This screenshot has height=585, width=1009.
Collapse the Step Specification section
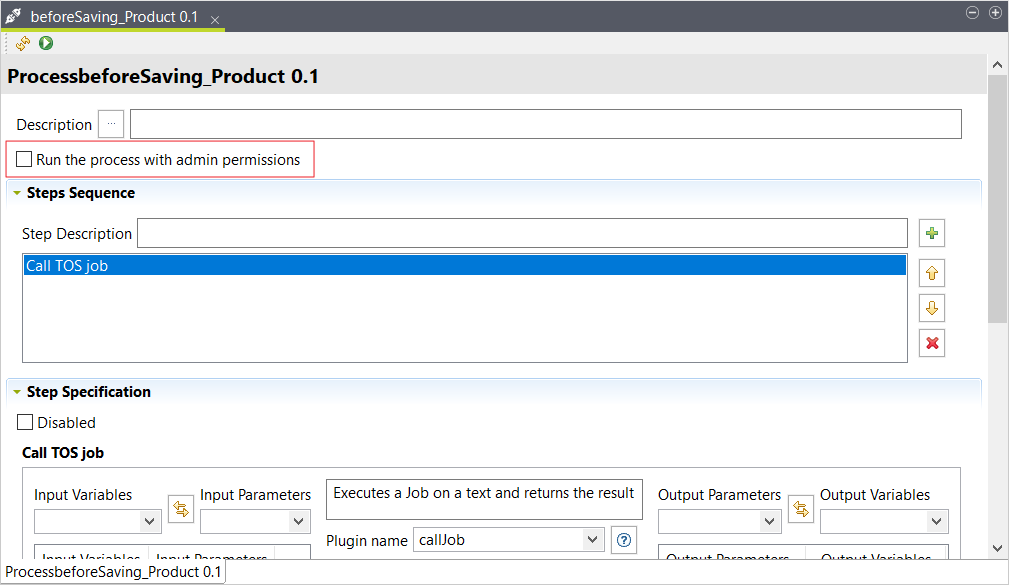tap(17, 392)
